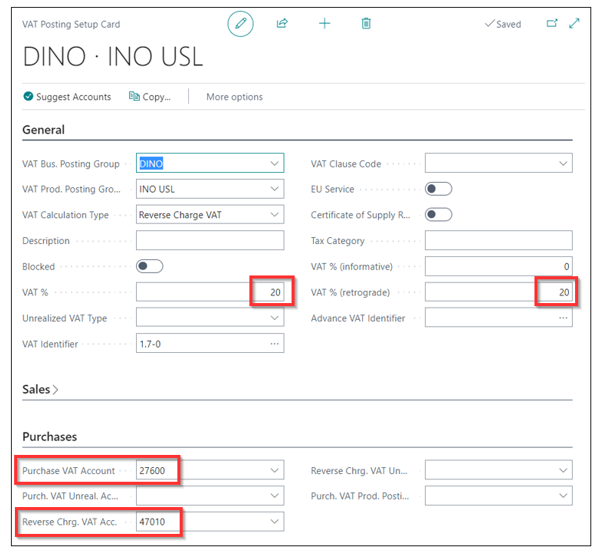Toggle the Blocked switch
Viewport: 597px width, 554px height.
coord(150,266)
